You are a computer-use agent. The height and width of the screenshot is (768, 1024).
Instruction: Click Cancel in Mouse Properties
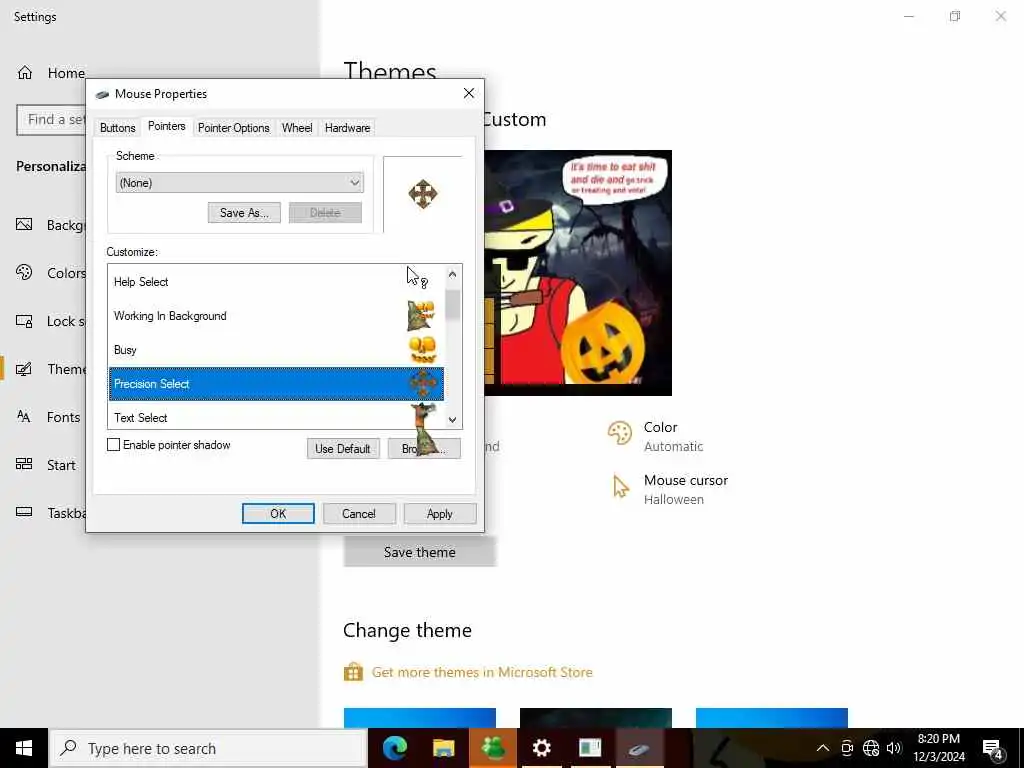[x=359, y=514]
